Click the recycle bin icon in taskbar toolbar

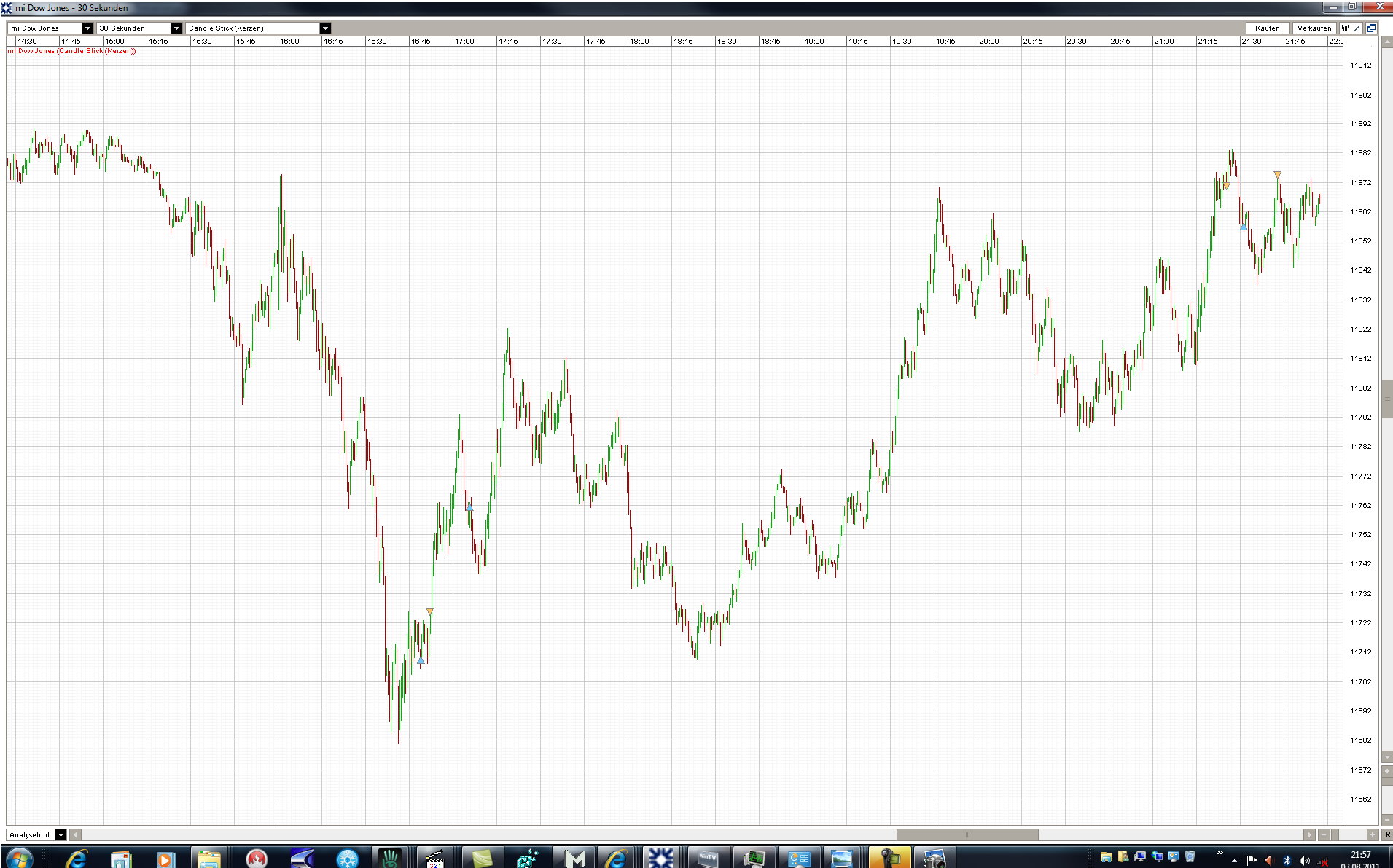1190,856
